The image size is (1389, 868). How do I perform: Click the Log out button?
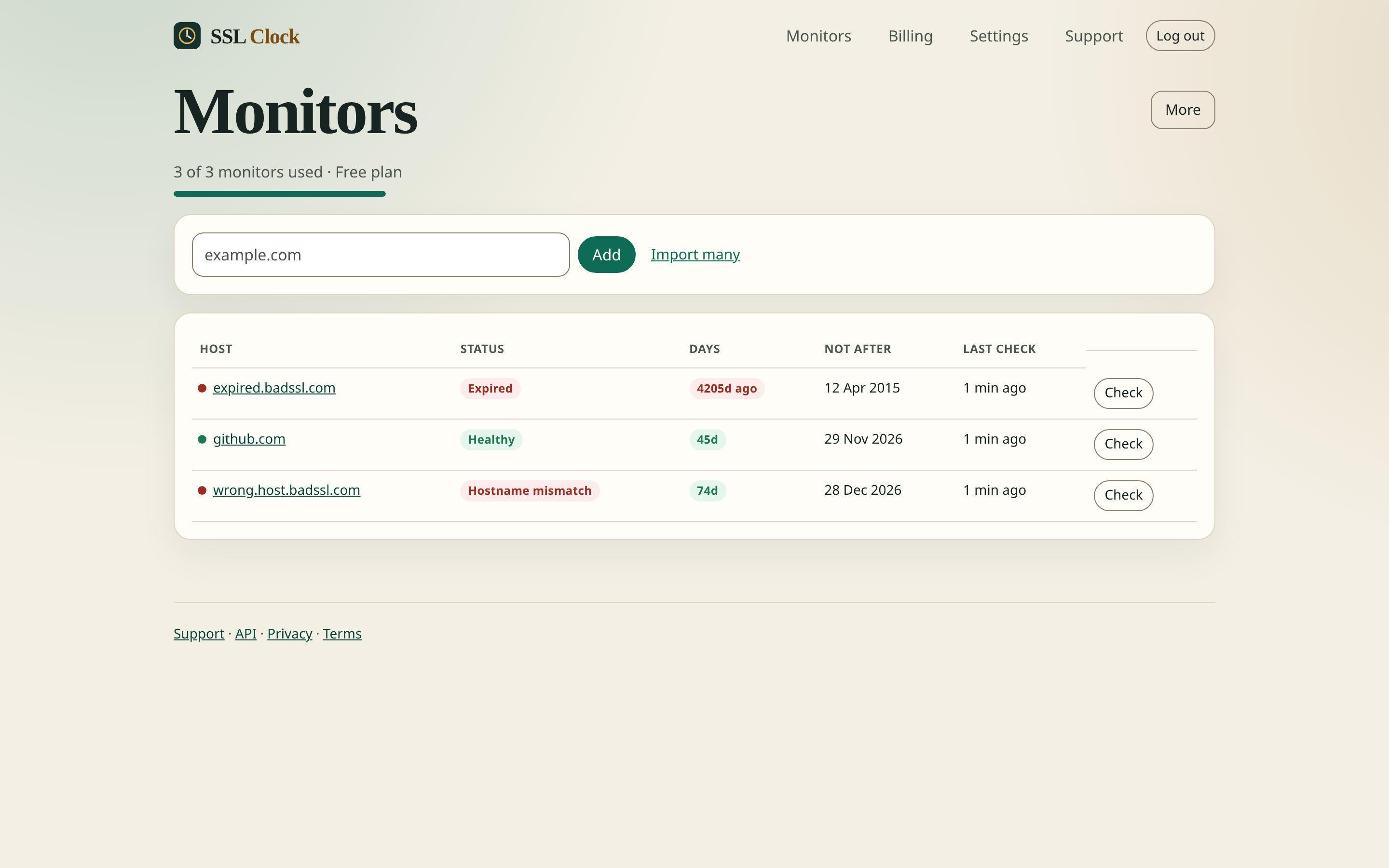[1180, 36]
